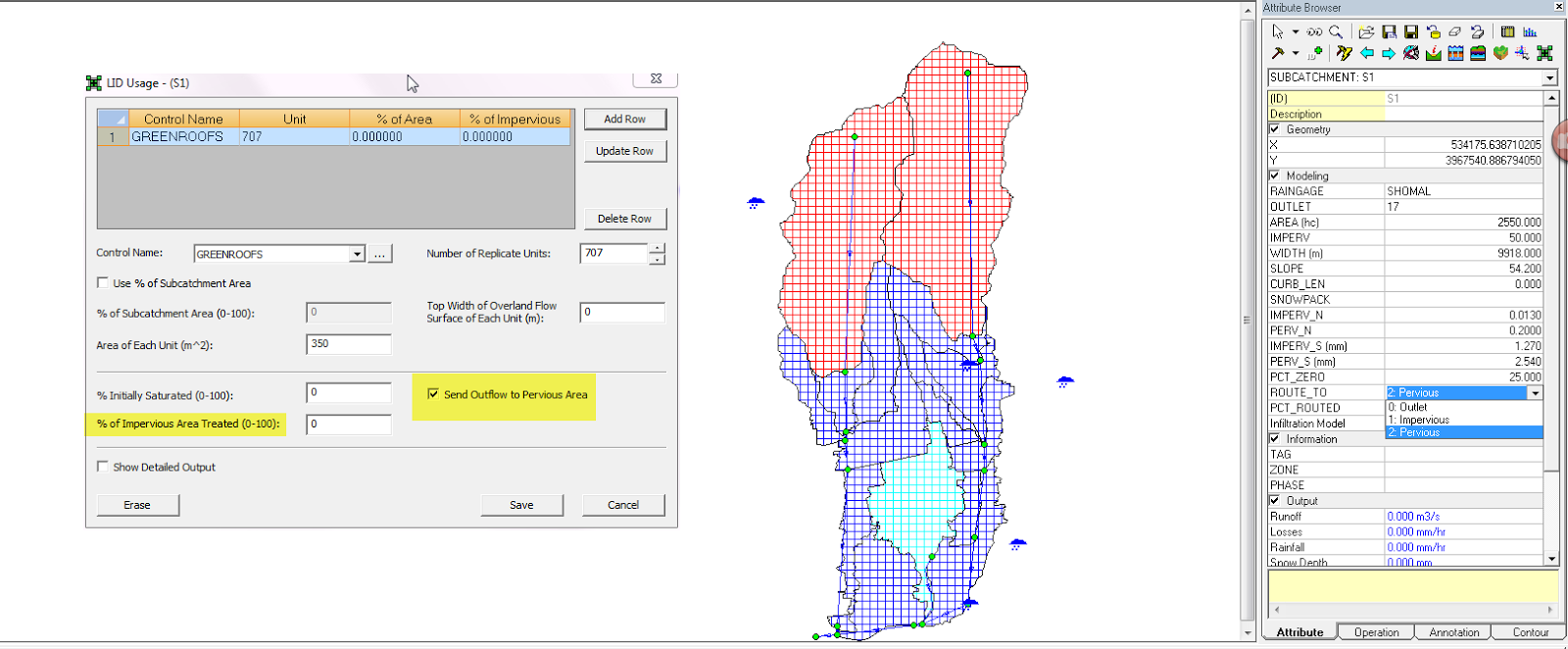Viewport: 1568px width, 649px height.
Task: Click the database refresh icon
Action: click(x=1434, y=32)
